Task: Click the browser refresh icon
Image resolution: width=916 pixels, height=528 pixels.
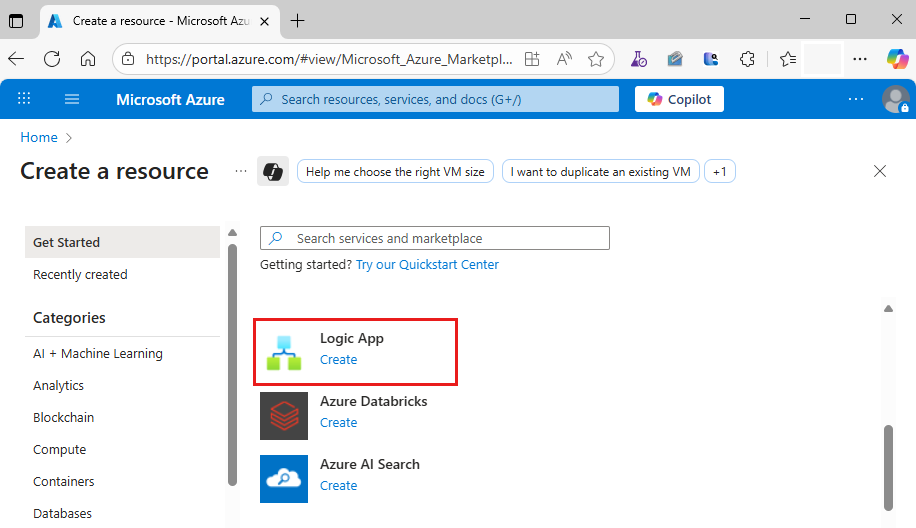Action: point(52,59)
